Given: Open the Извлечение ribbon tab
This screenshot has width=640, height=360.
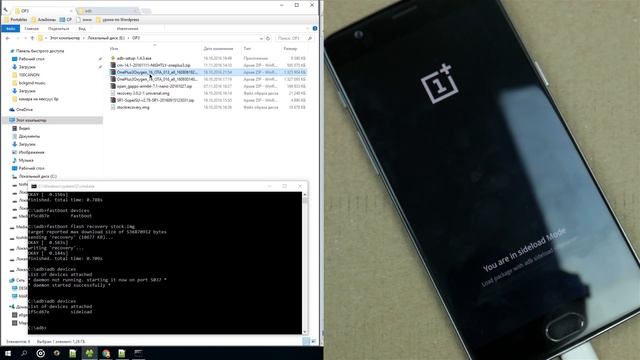Looking at the screenshot, I should click(127, 29).
